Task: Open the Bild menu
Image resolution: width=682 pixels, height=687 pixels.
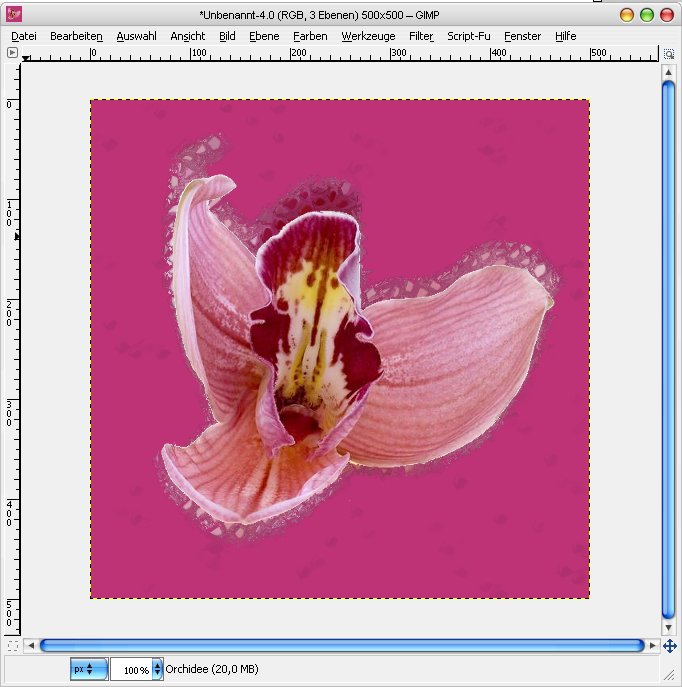Action: (x=227, y=36)
